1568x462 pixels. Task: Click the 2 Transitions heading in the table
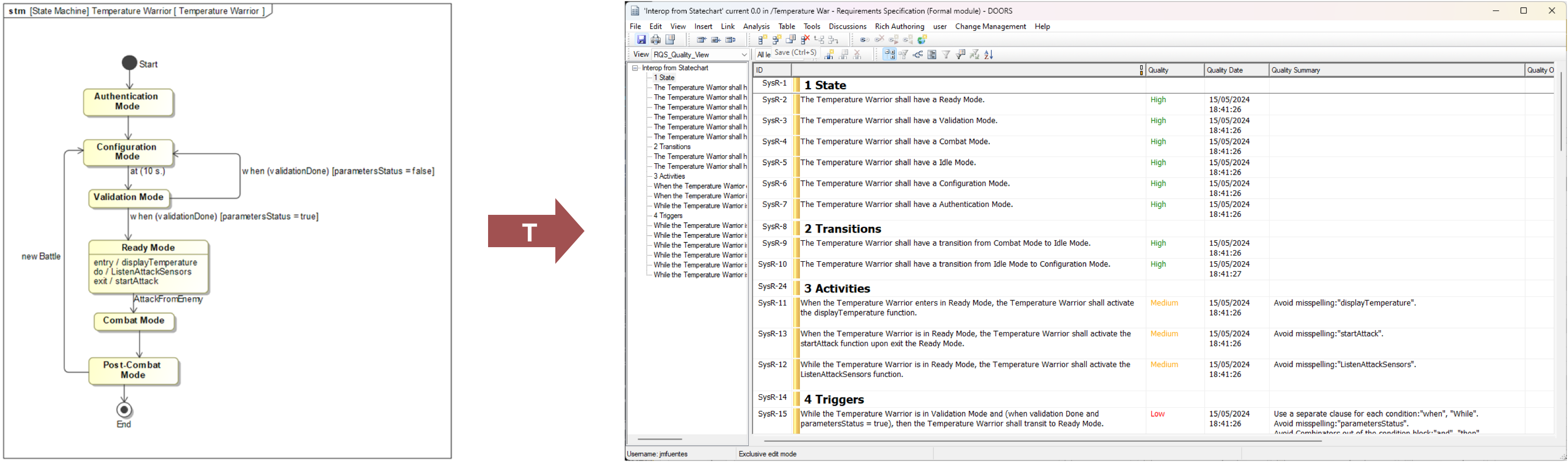pos(843,229)
